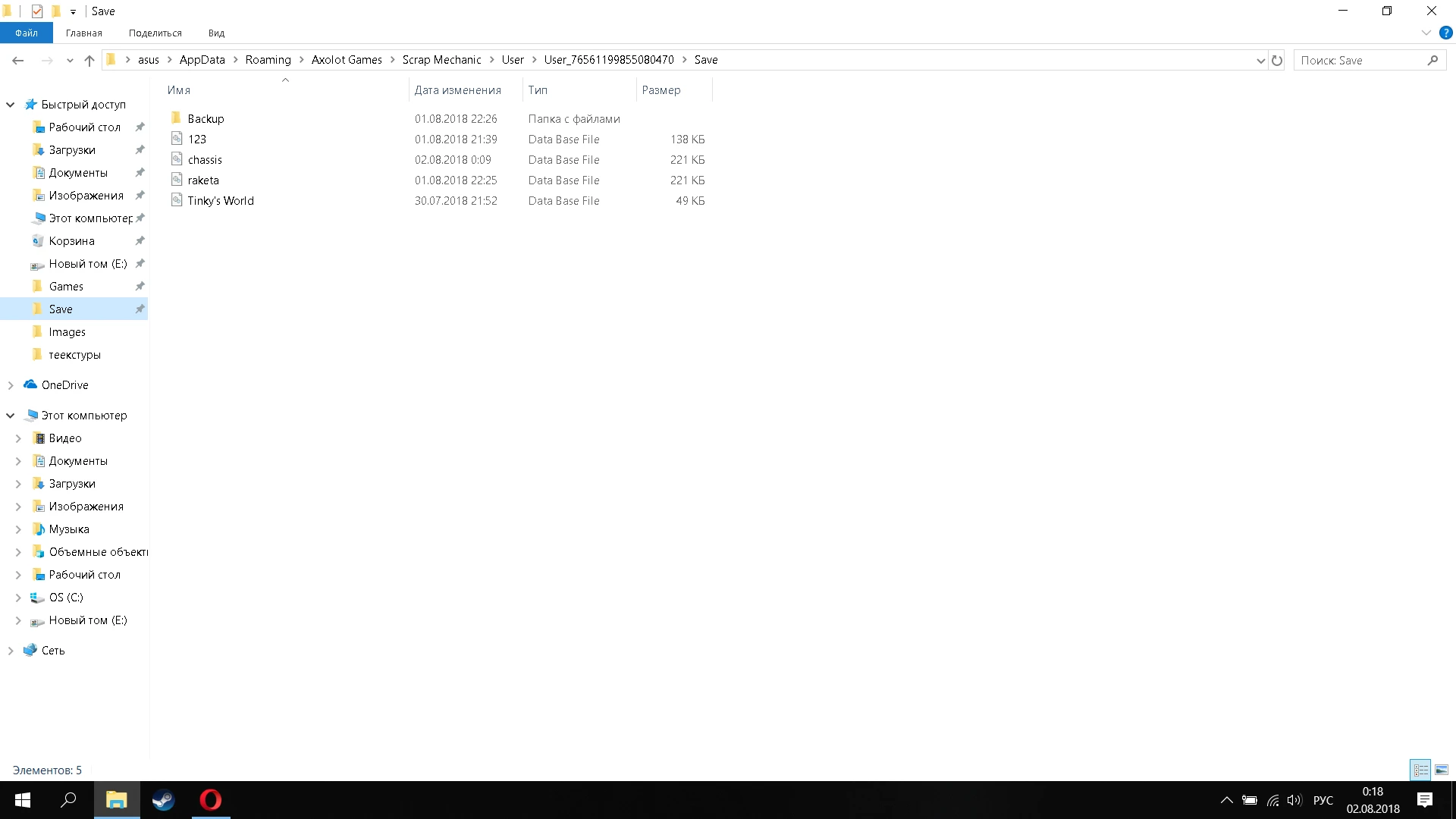This screenshot has width=1456, height=819.
Task: Open Steam from the taskbar
Action: (163, 800)
